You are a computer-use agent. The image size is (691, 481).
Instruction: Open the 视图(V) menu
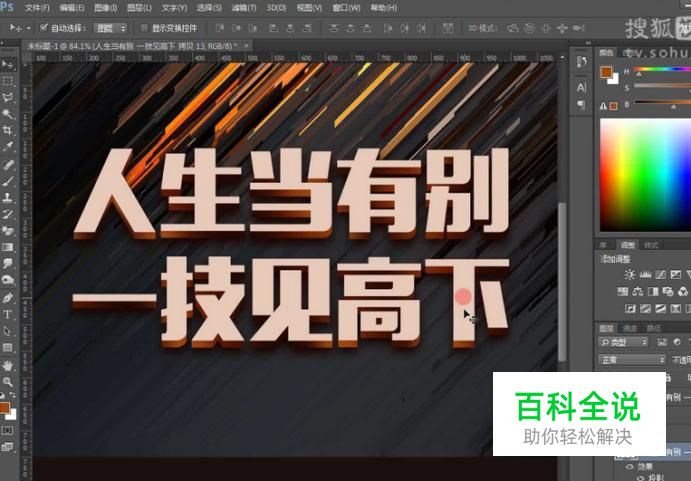tap(309, 8)
